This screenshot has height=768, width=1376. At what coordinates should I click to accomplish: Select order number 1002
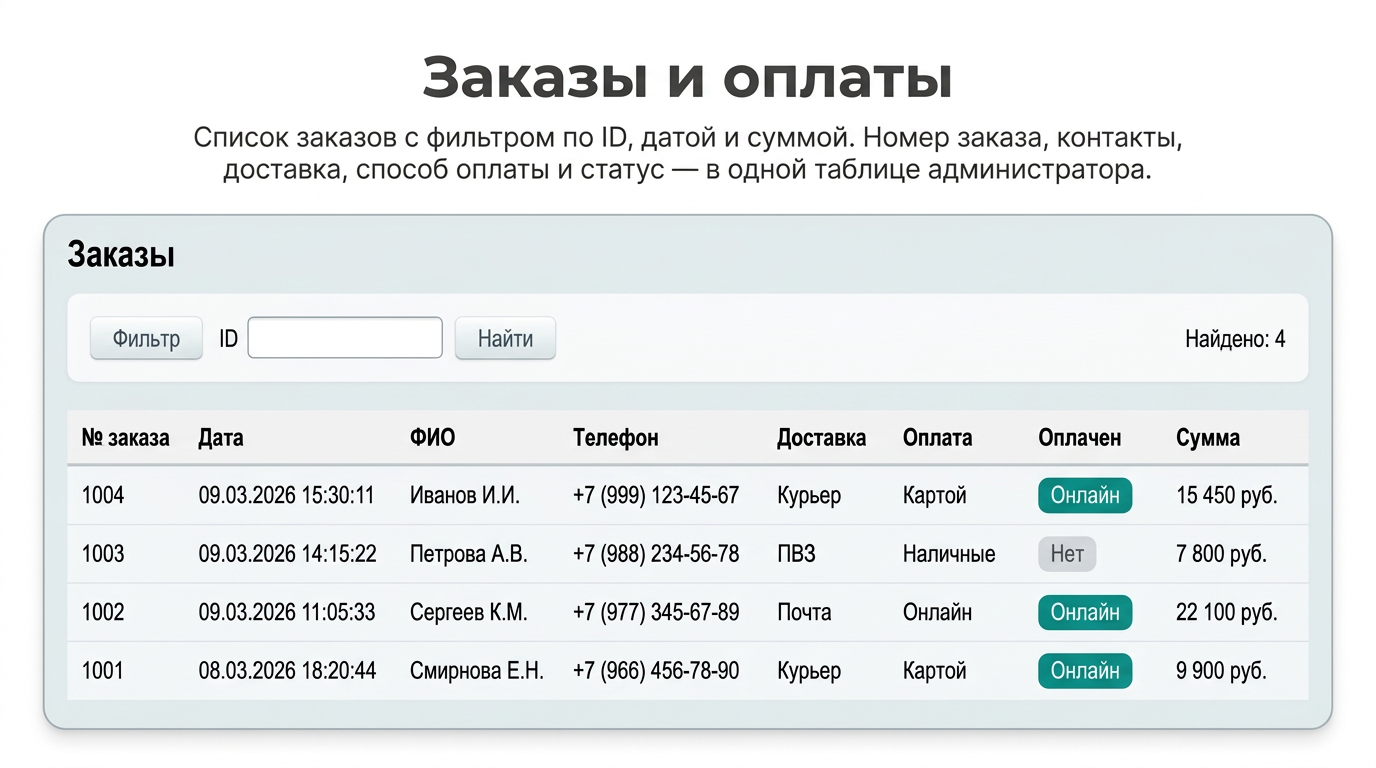[103, 612]
